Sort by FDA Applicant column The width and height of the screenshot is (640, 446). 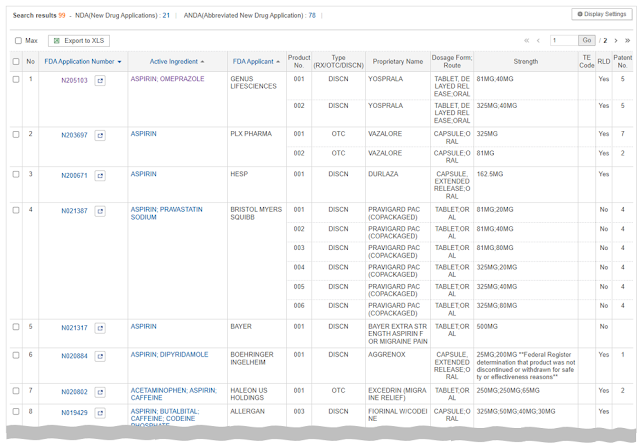pos(256,62)
